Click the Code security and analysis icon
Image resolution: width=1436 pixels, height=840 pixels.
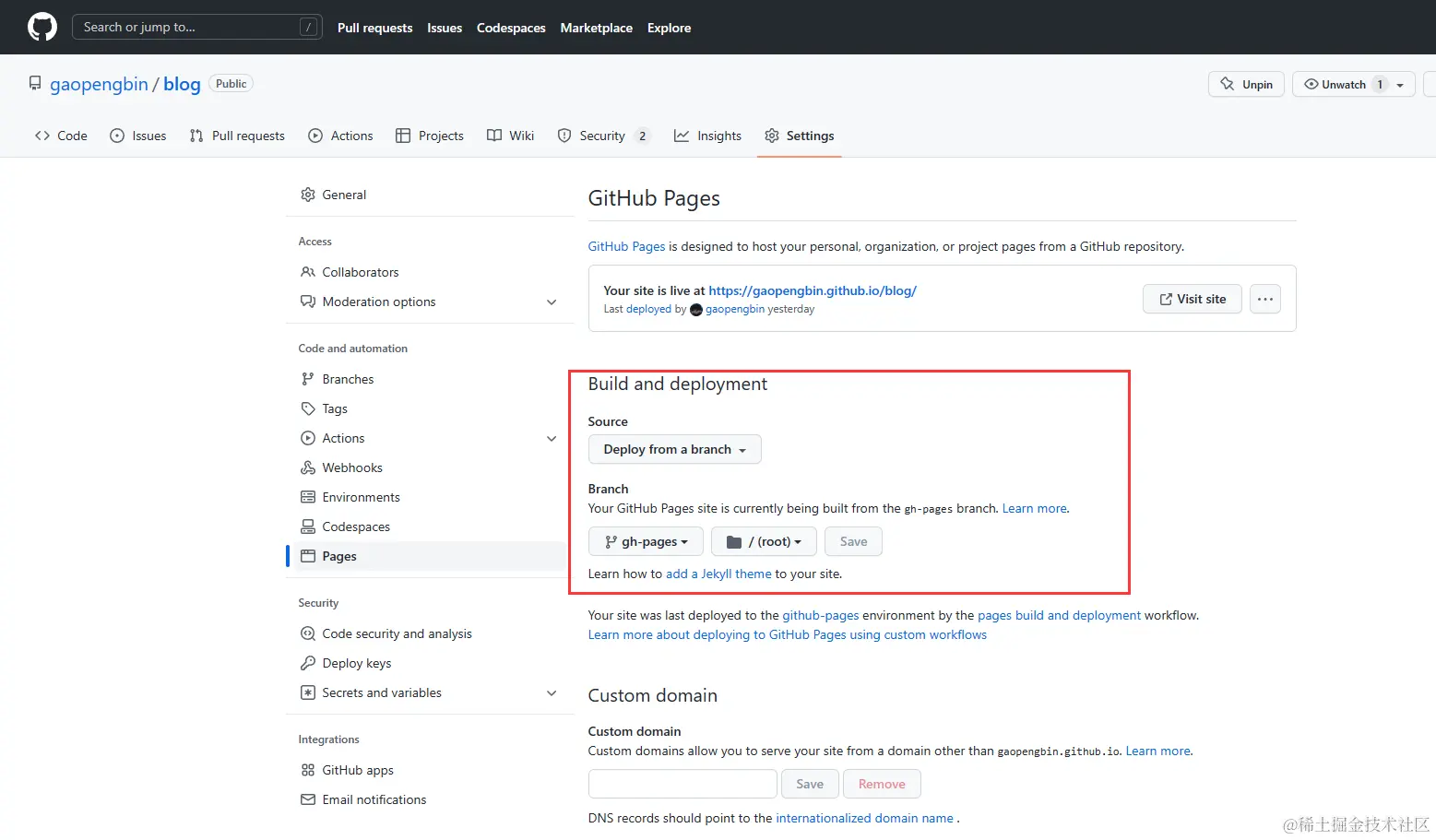(x=308, y=633)
